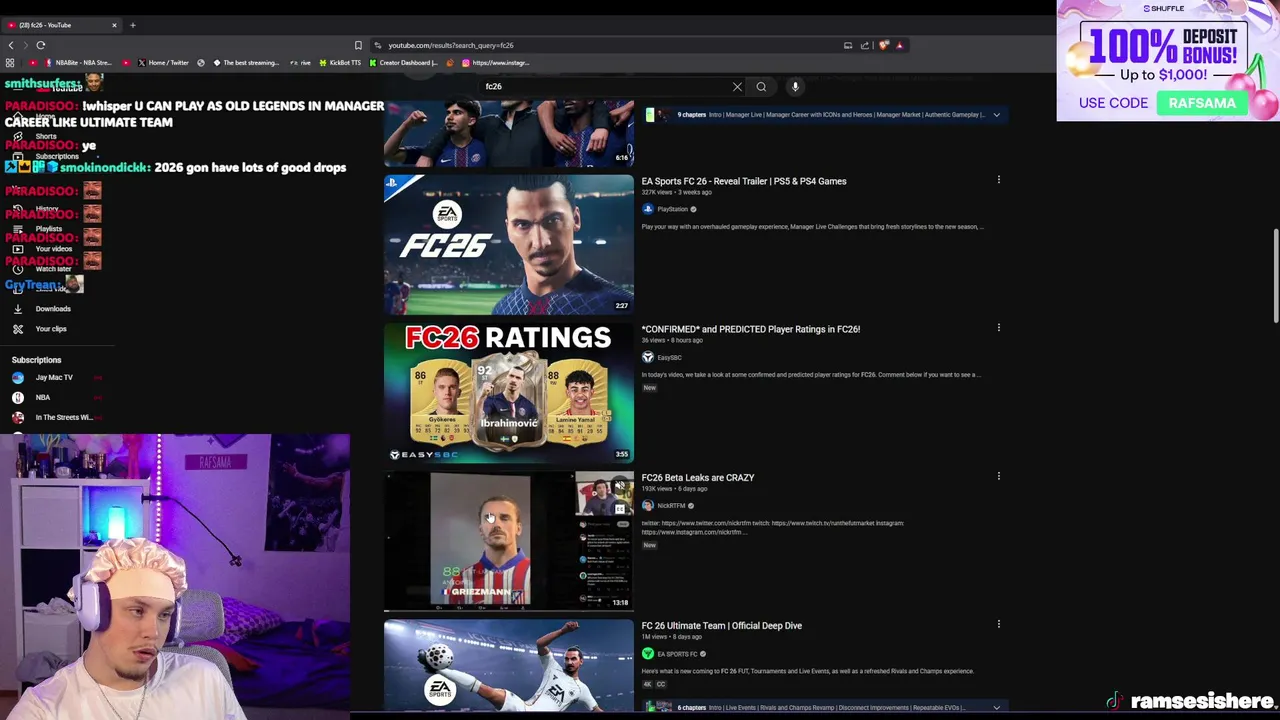
Task: Select the fc26 YouTube browser tab
Action: pyautogui.click(x=60, y=25)
